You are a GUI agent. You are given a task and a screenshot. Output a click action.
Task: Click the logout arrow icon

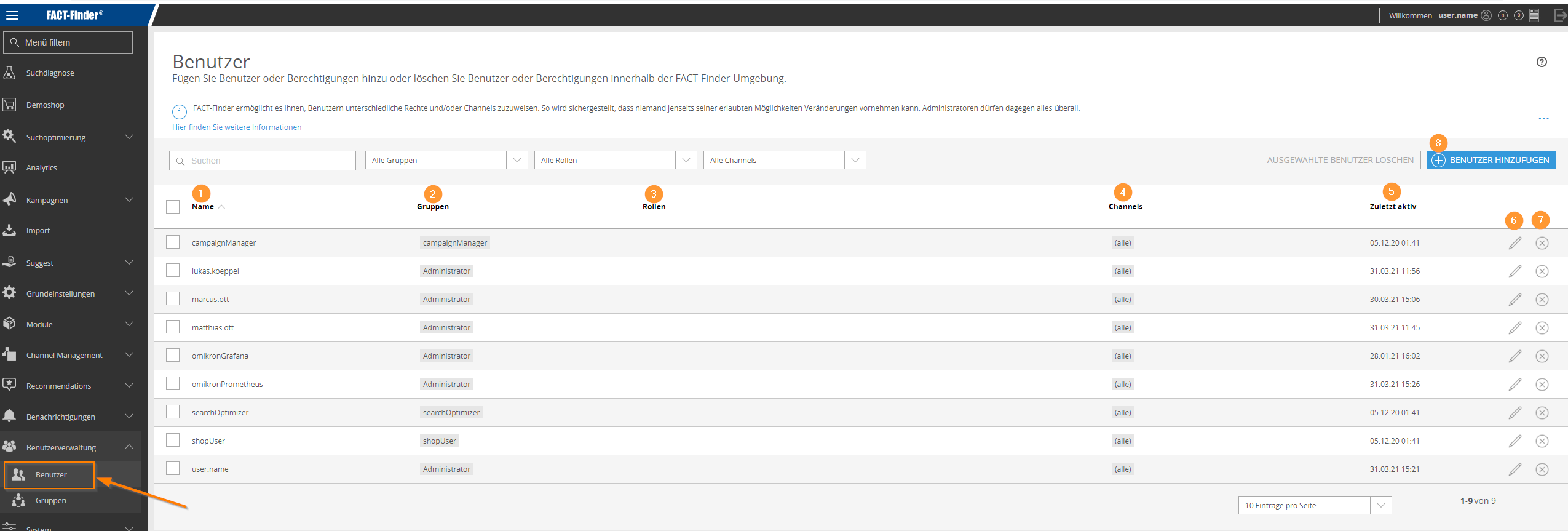(x=1560, y=15)
